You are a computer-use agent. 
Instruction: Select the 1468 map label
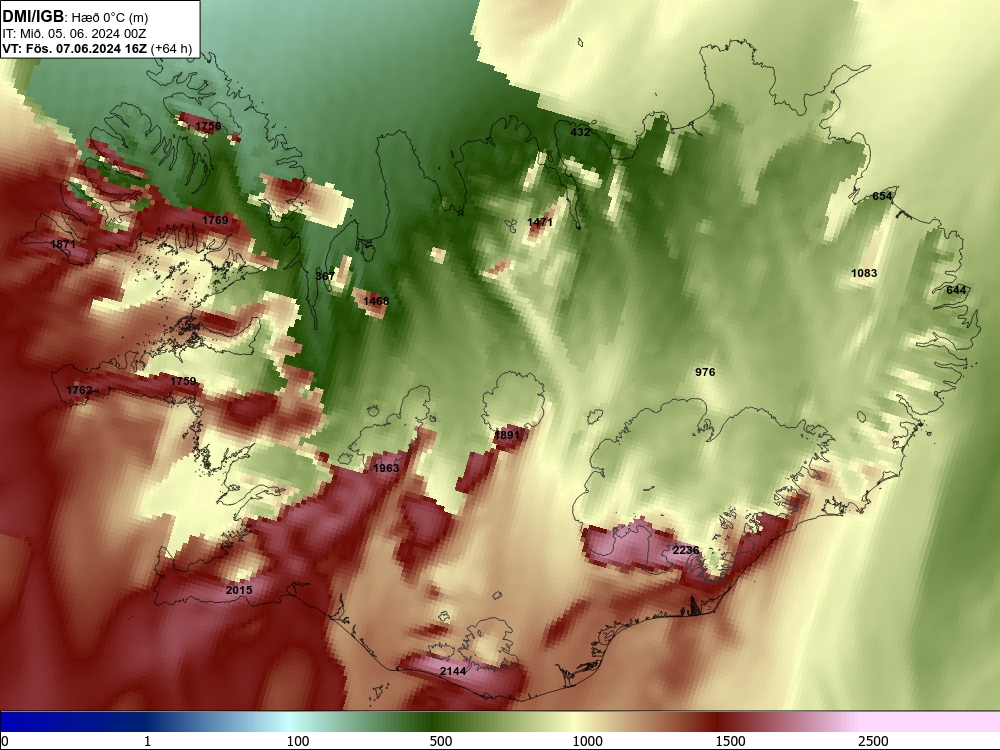(376, 301)
